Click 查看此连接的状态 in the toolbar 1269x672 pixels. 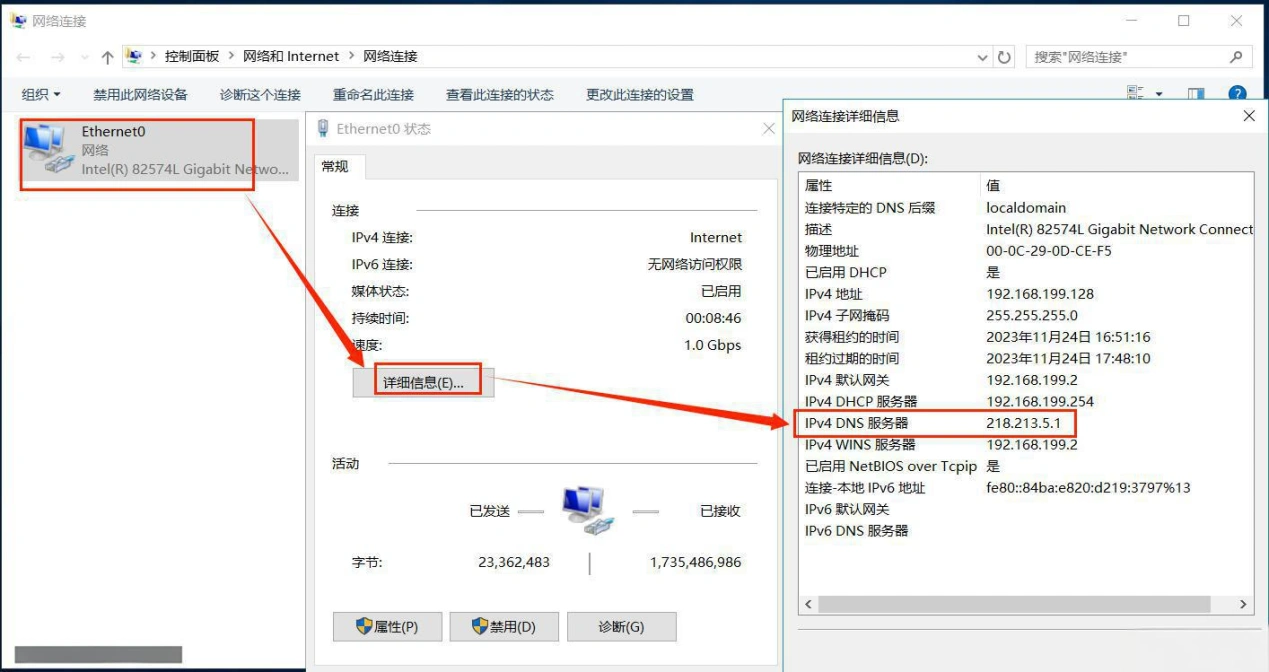point(499,95)
